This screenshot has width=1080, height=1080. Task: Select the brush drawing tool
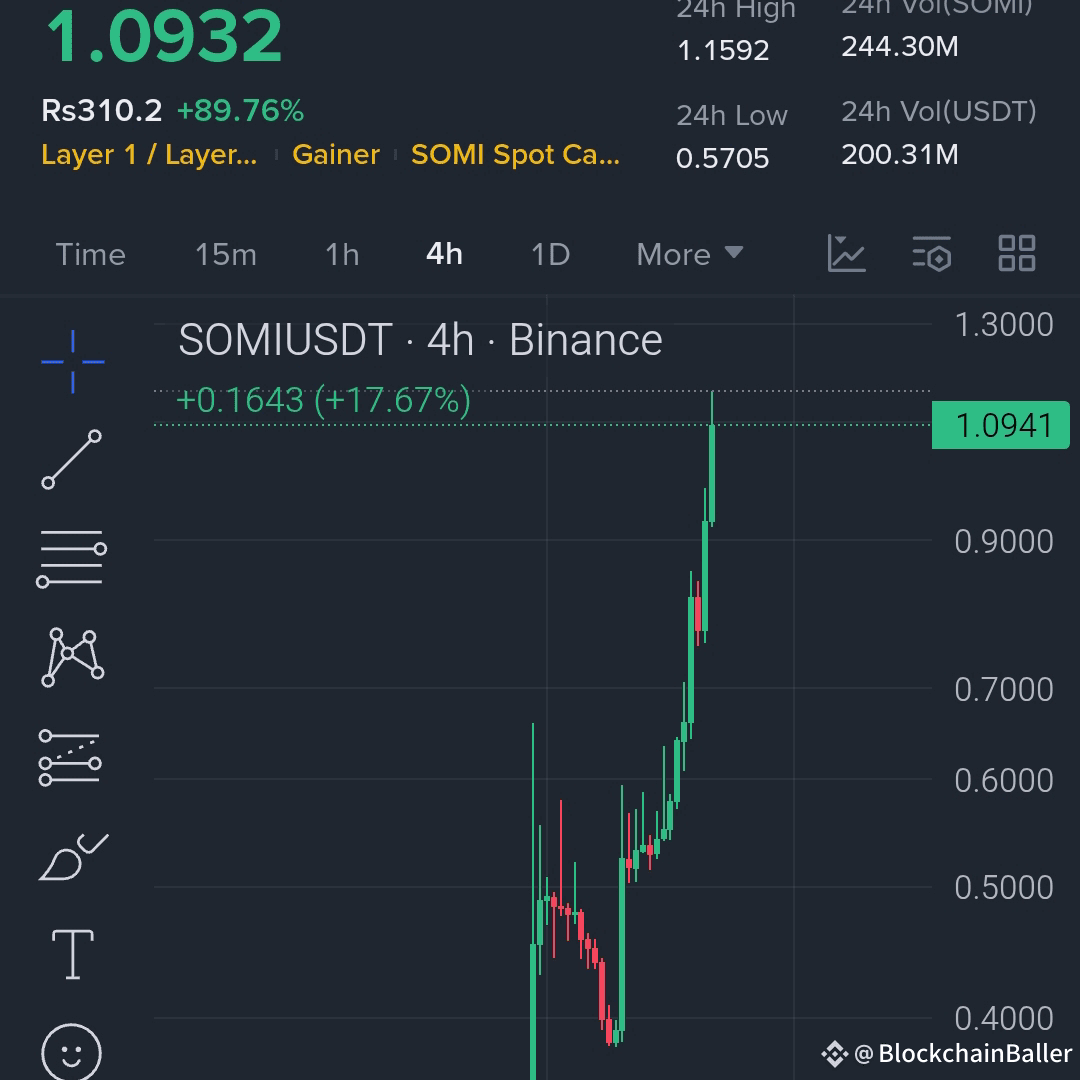tap(74, 857)
